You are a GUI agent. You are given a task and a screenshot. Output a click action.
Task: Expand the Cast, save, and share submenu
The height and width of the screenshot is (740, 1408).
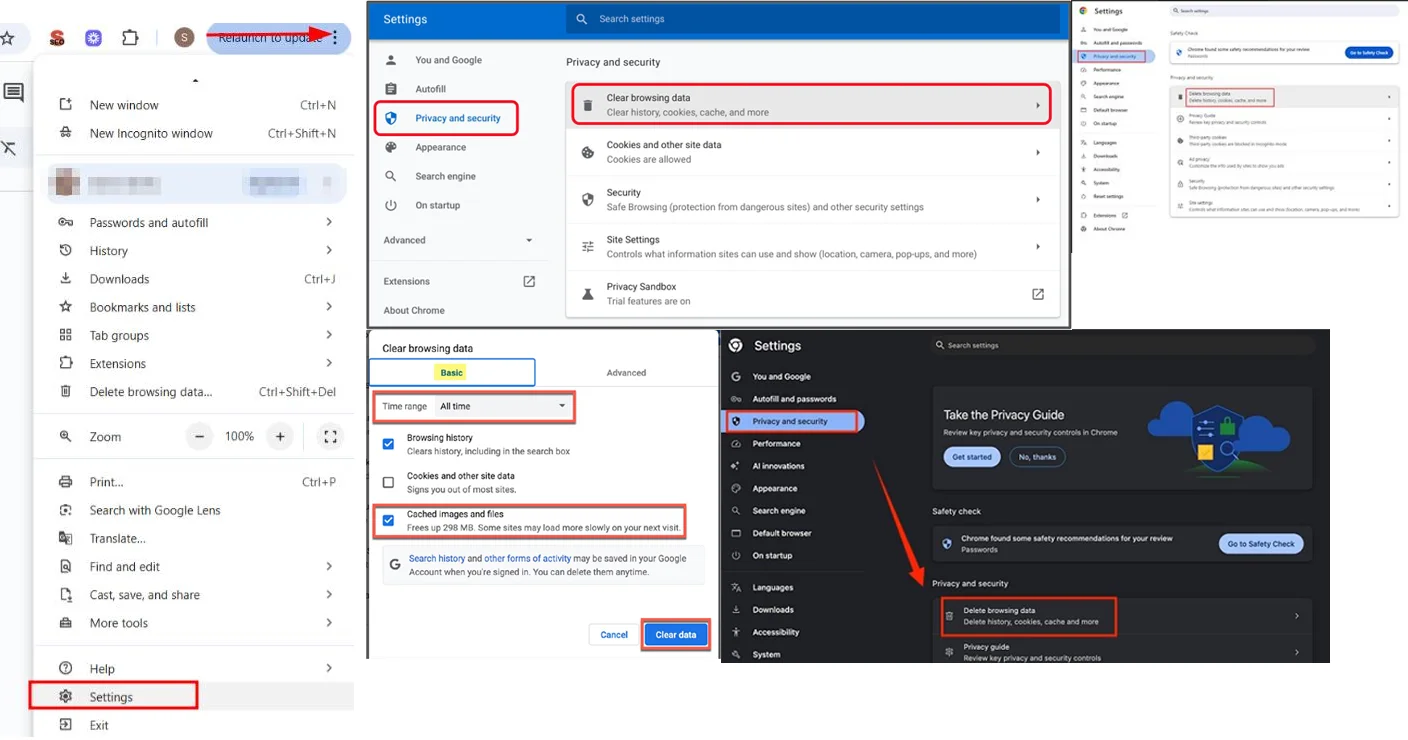[329, 594]
